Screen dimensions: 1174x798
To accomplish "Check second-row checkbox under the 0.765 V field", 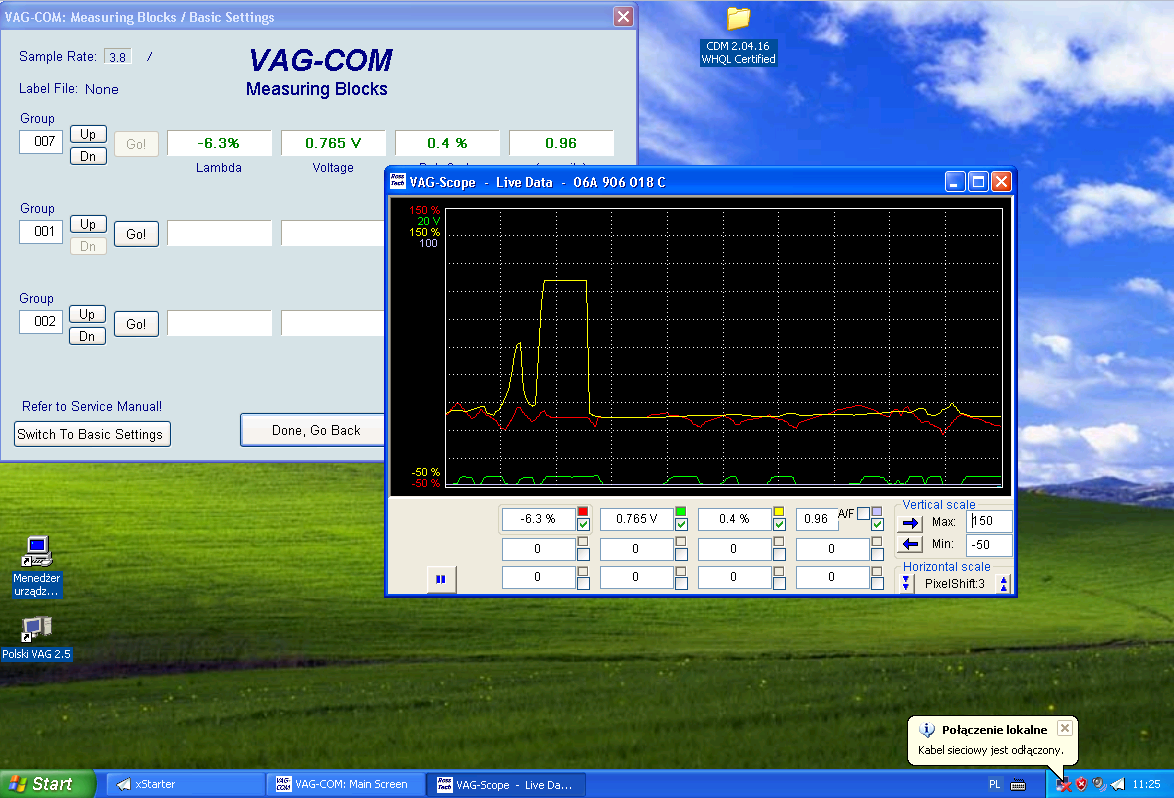I will [681, 555].
